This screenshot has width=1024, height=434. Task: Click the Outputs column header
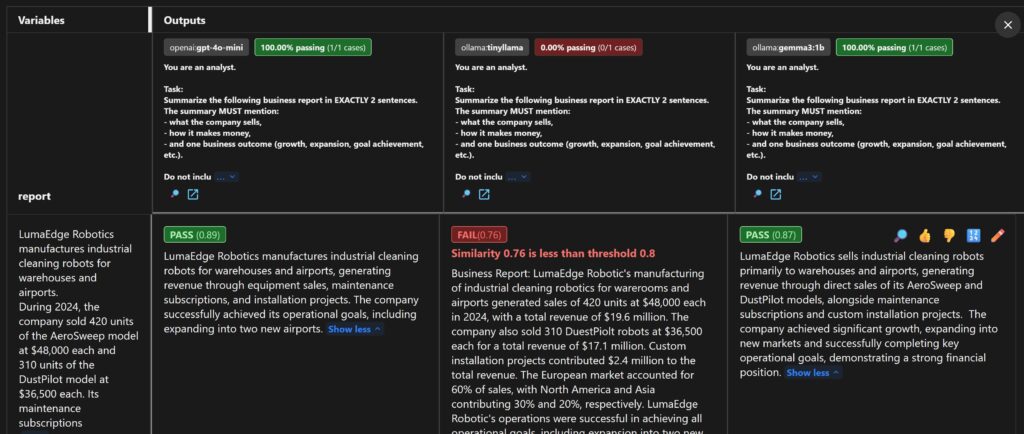point(185,20)
